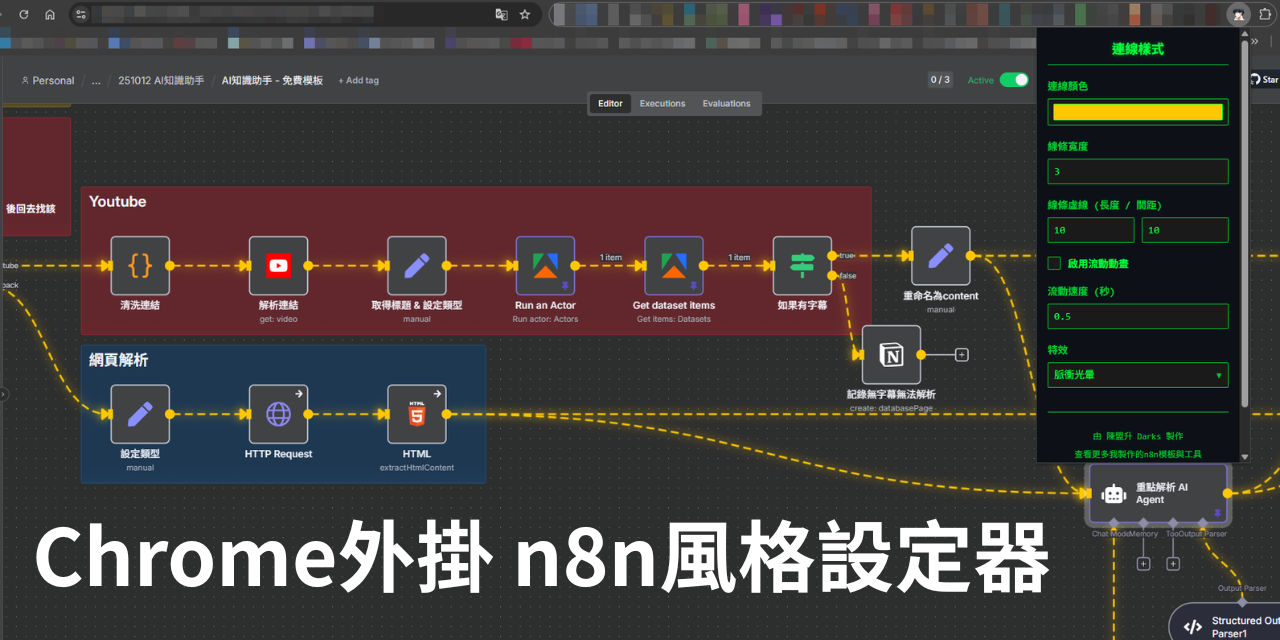Open the 特效 dropdown showing 脈衝光暈
Viewport: 1280px width, 640px height.
point(1137,374)
